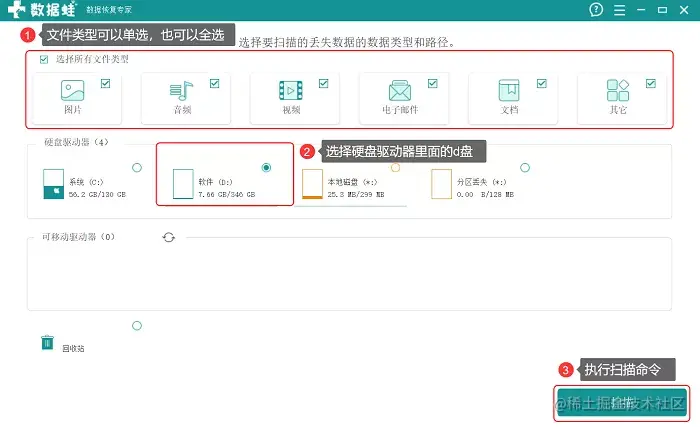This screenshot has height=427, width=700.
Task: Click the 分区丢失 (*:) drive icon
Action: [x=442, y=184]
